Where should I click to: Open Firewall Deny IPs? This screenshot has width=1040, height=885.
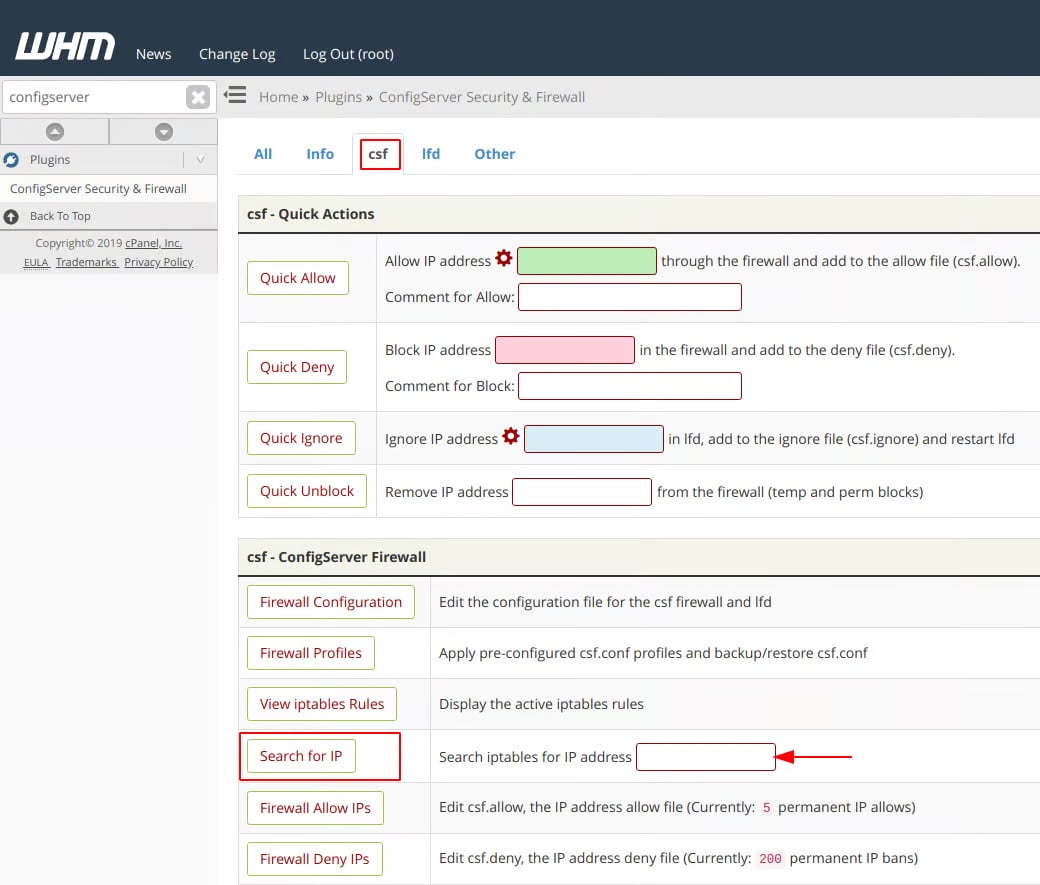click(x=314, y=859)
